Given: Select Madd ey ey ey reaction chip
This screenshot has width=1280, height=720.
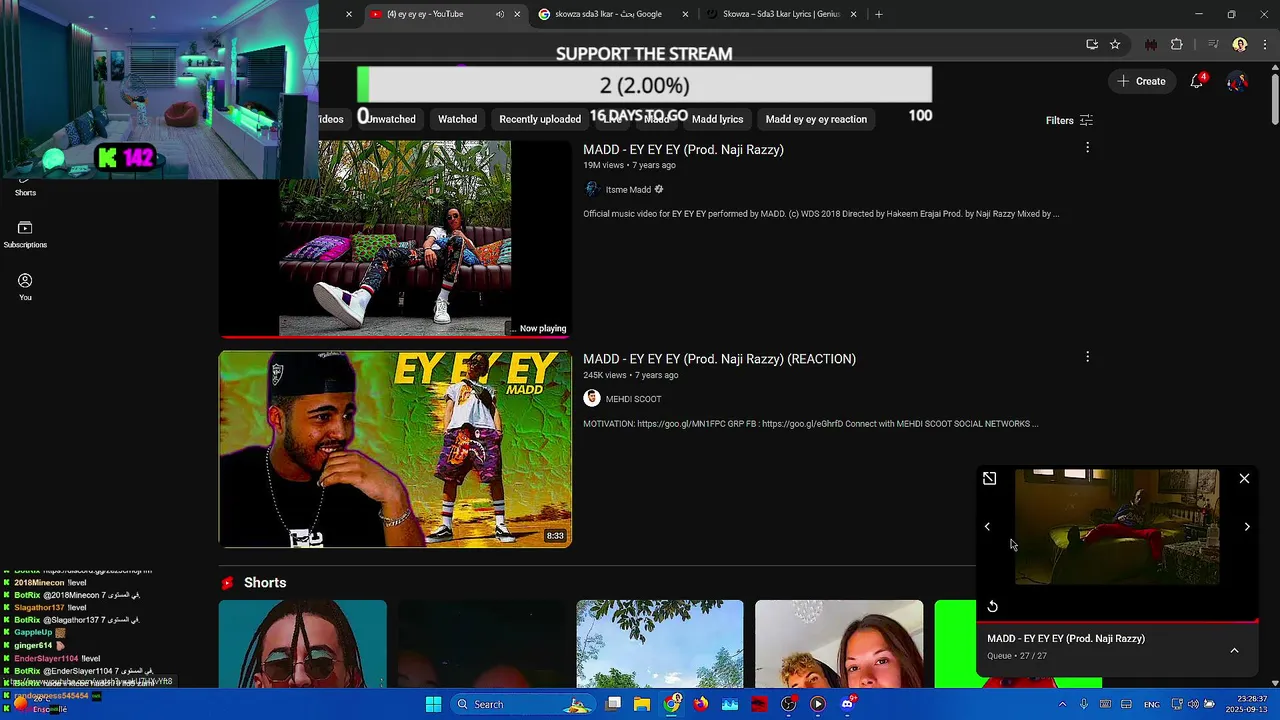Looking at the screenshot, I should pos(816,119).
